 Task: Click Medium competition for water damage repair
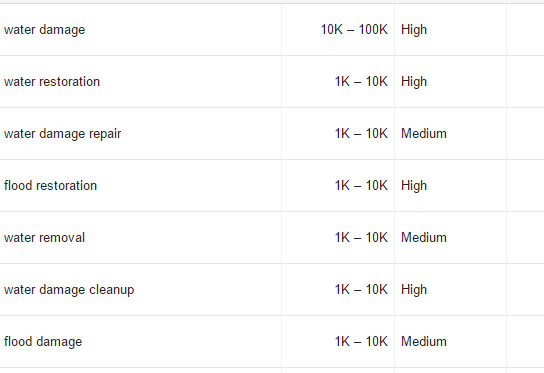click(424, 134)
